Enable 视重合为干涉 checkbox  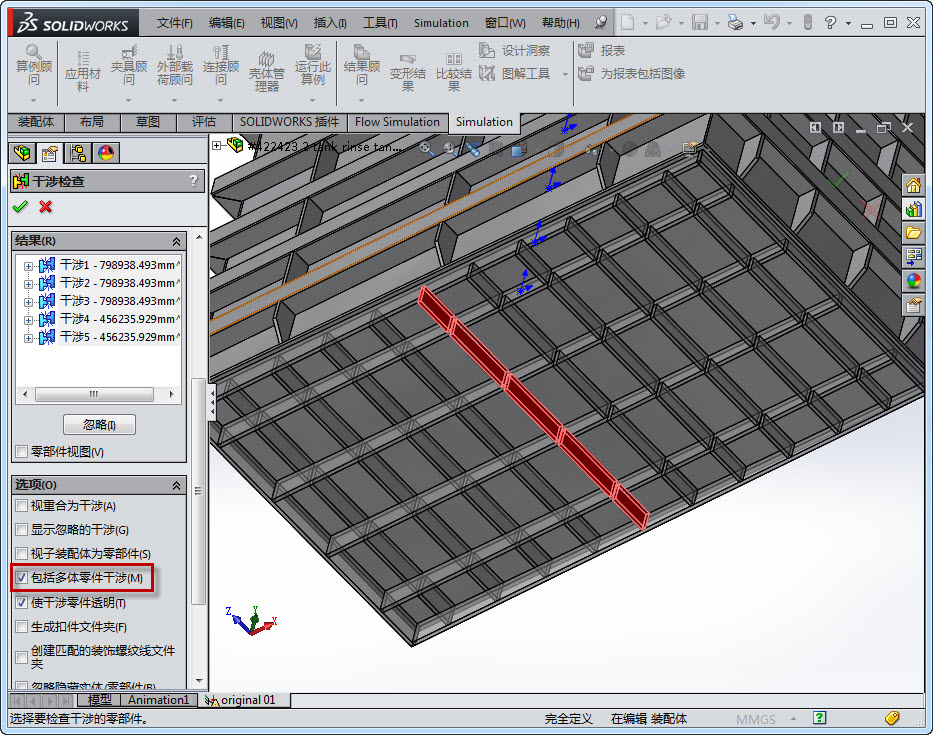22,506
